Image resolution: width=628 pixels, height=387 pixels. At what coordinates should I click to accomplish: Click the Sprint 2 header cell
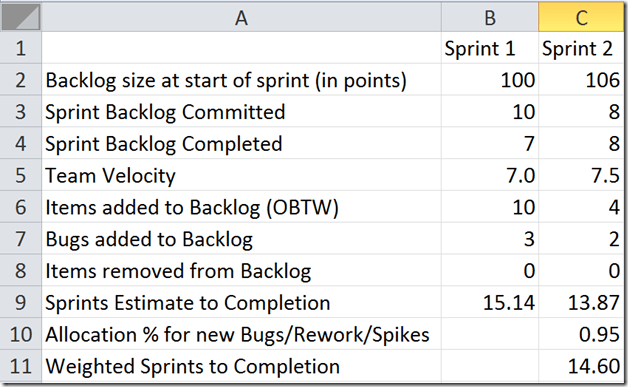pyautogui.click(x=581, y=48)
